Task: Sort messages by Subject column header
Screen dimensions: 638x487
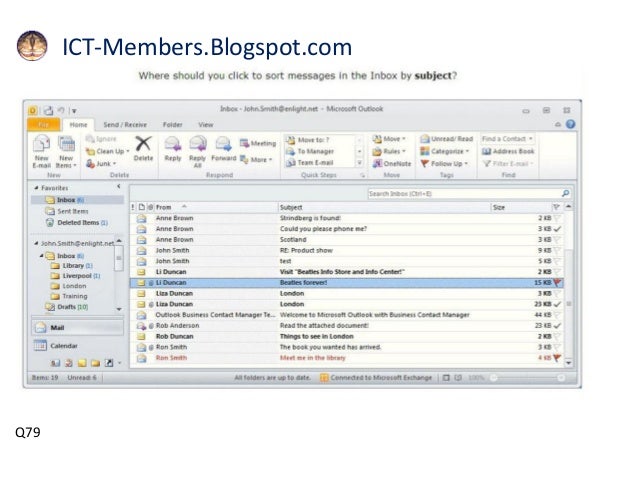Action: [384, 207]
